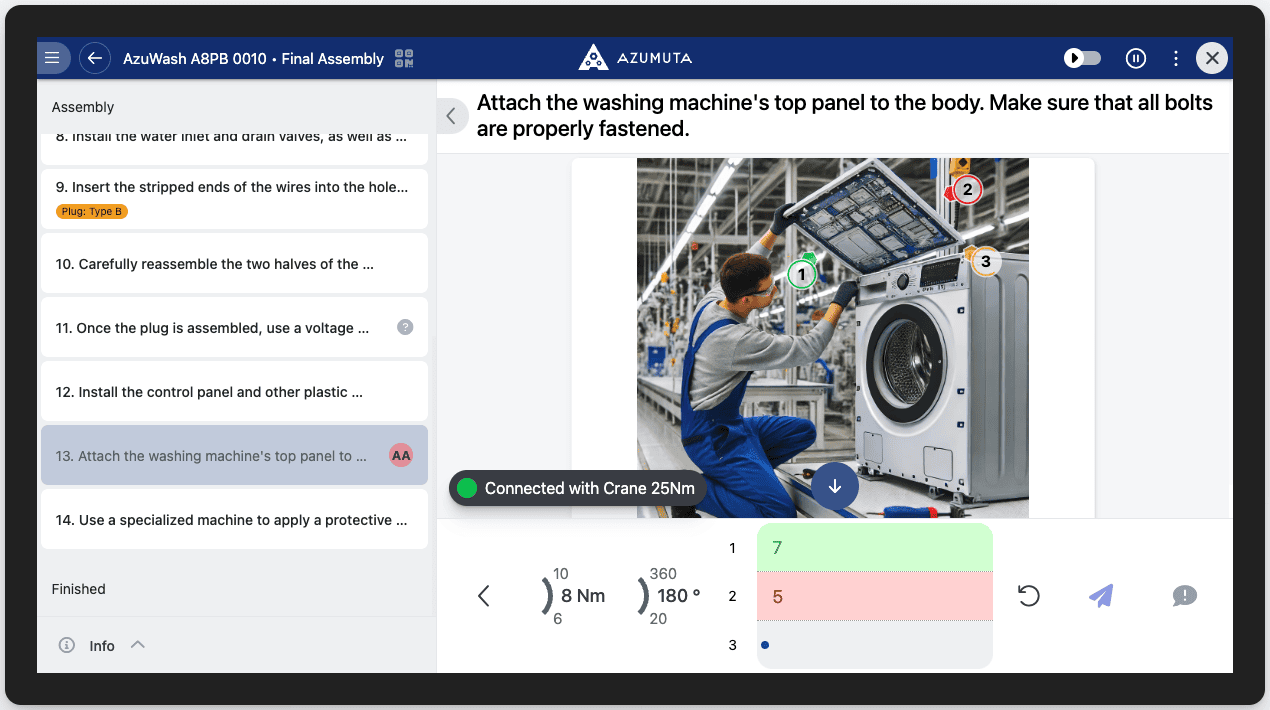Select the red measurement row 2
1270x710 pixels.
tap(874, 597)
